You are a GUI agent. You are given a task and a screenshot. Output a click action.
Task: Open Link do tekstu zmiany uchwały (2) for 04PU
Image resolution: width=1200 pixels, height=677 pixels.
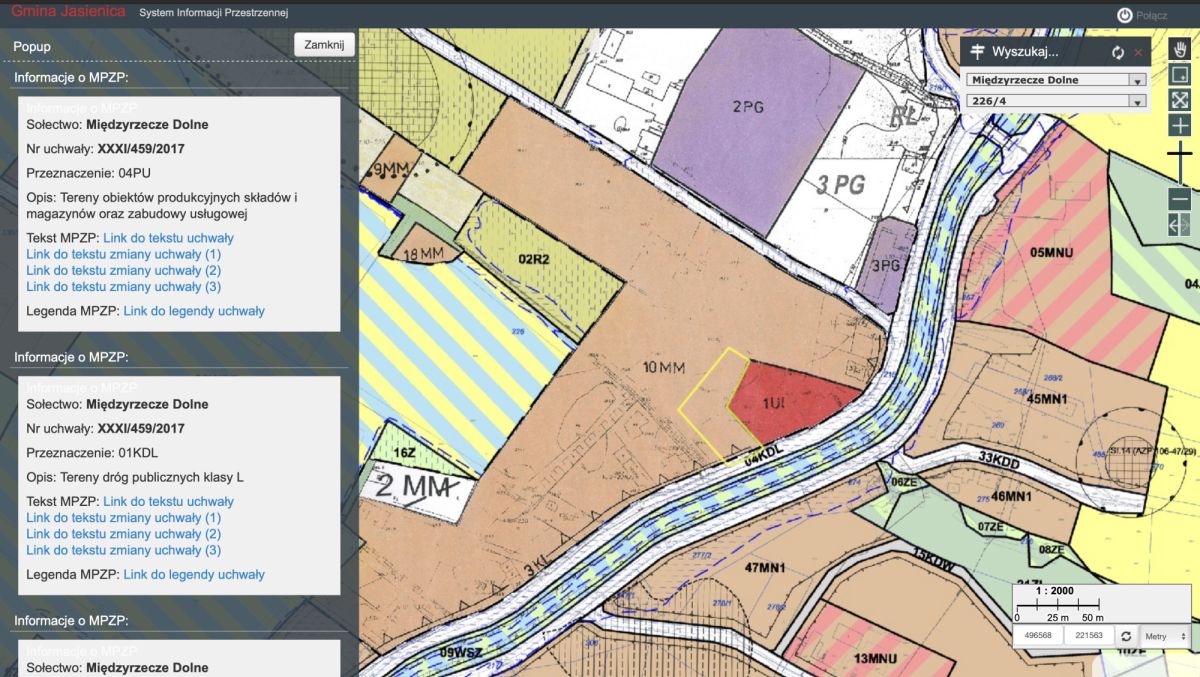point(124,270)
